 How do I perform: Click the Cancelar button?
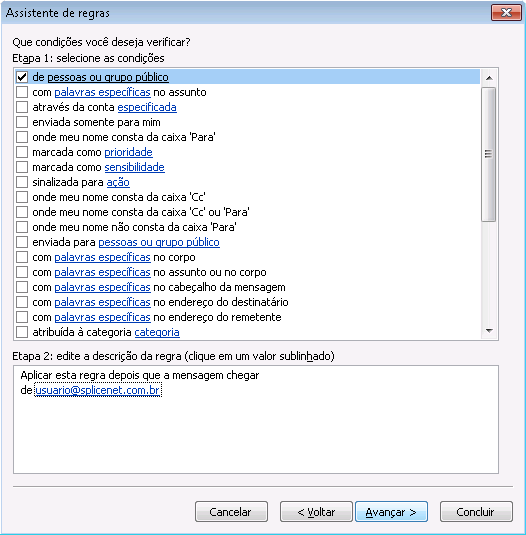231,511
